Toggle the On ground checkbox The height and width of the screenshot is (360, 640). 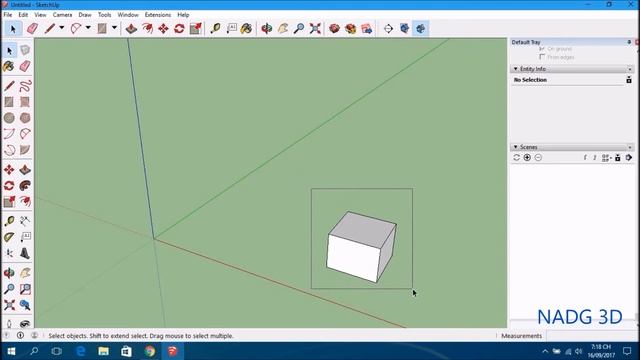tap(542, 49)
